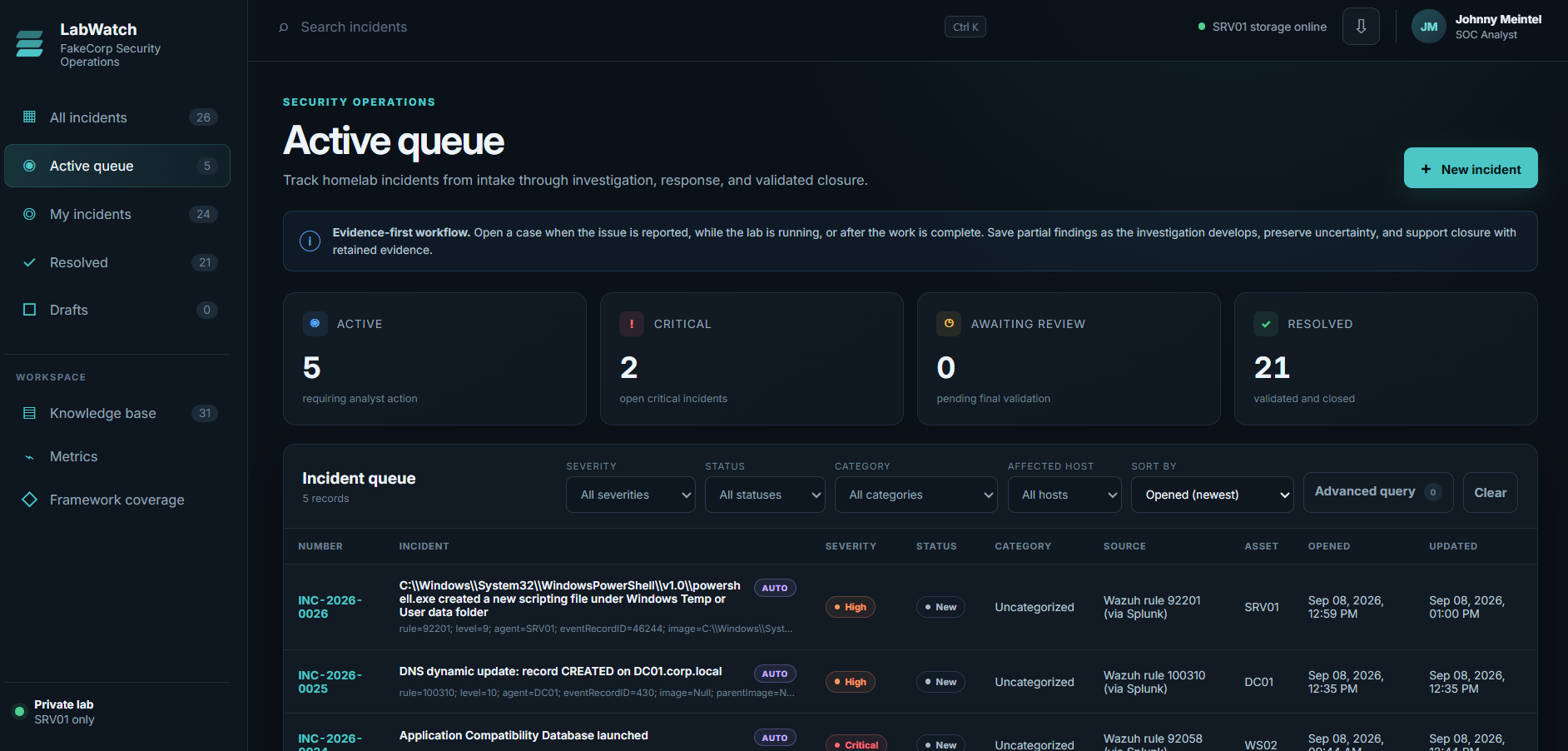Image resolution: width=1568 pixels, height=751 pixels.
Task: Click the SRV01 storage online indicator dot
Action: point(1202,27)
